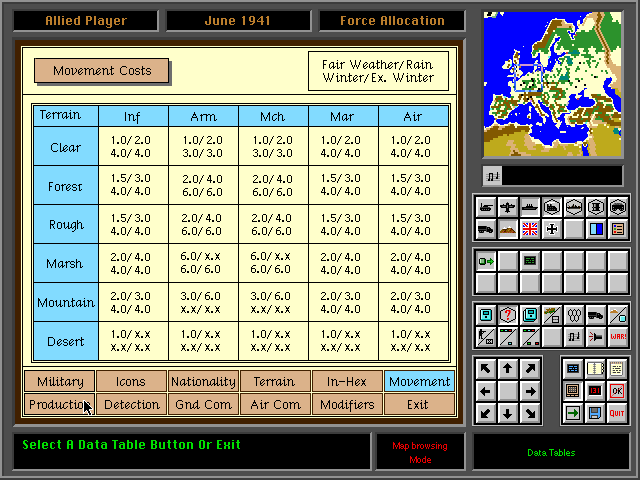640x480 pixels.
Task: Open the spiral notebook icon
Action: click(x=595, y=369)
